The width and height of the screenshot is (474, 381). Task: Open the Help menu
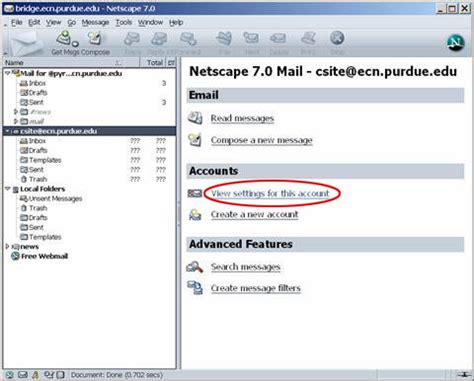176,23
